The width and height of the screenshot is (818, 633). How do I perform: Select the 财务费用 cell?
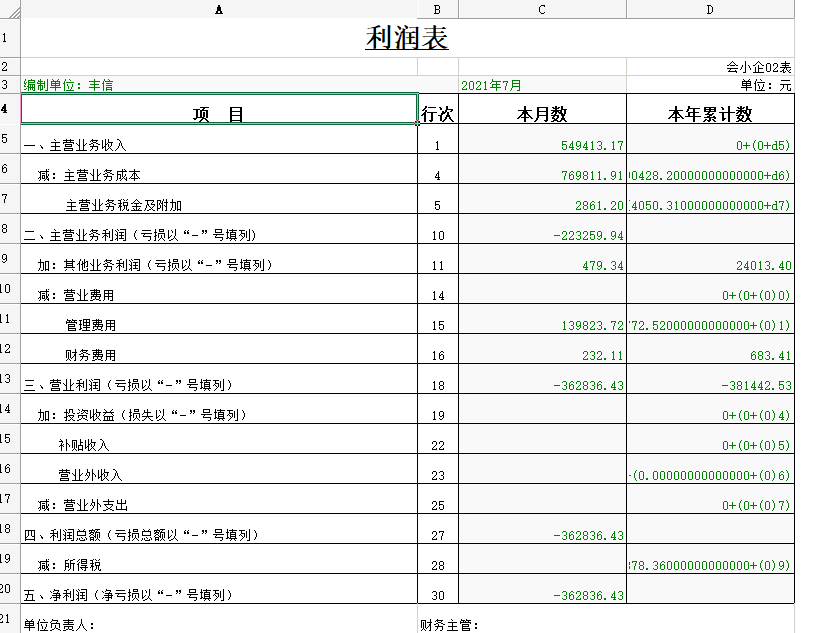pyautogui.click(x=219, y=349)
